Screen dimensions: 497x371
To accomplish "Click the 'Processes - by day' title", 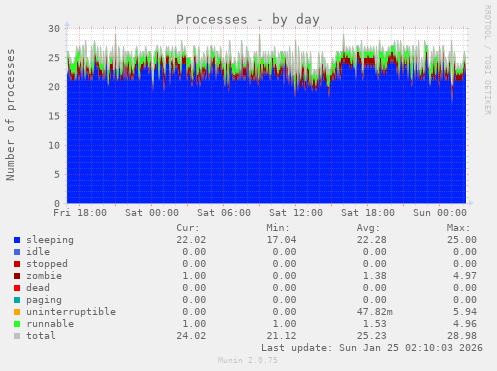I will (248, 20).
